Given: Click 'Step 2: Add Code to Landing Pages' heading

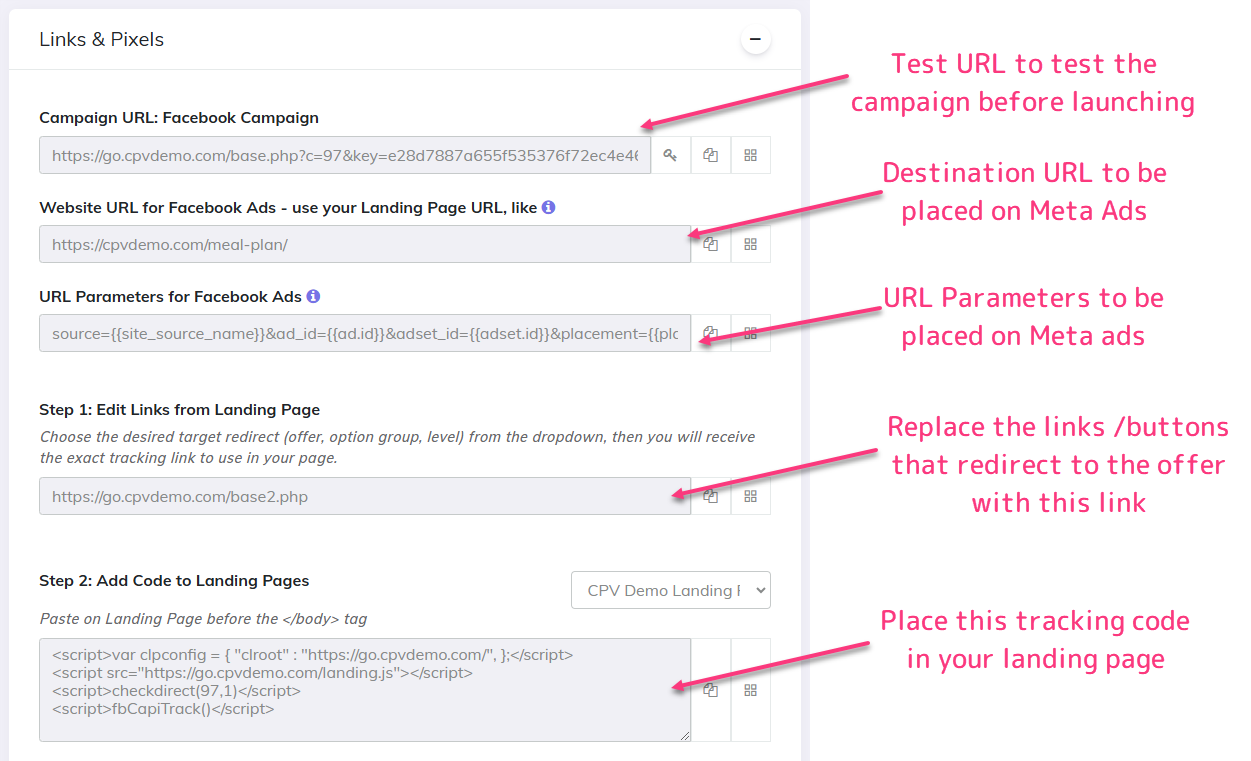Looking at the screenshot, I should (x=174, y=581).
